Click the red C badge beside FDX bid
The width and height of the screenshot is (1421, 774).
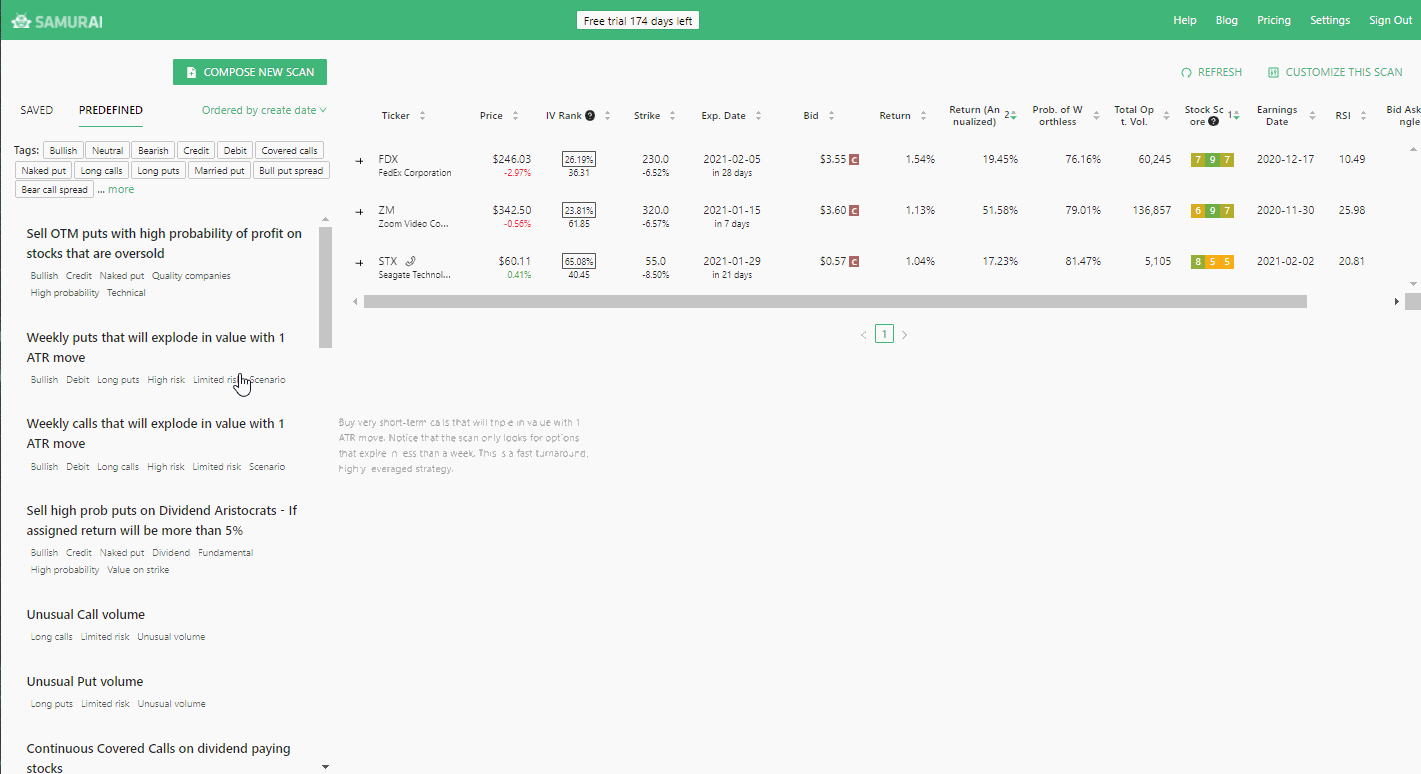tap(854, 159)
